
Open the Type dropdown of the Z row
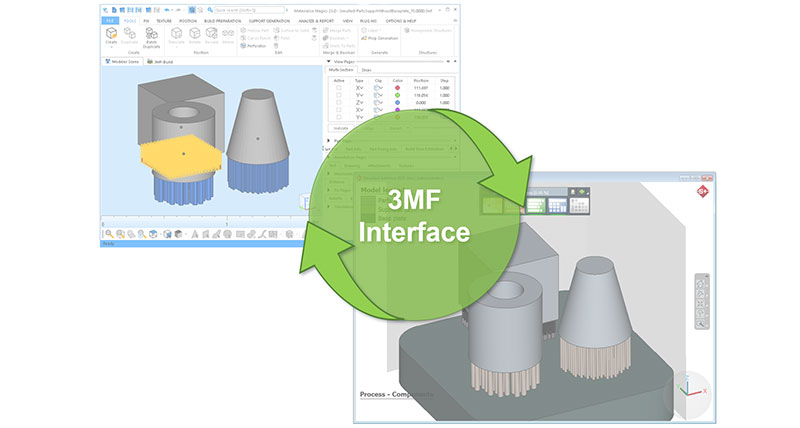pos(360,103)
